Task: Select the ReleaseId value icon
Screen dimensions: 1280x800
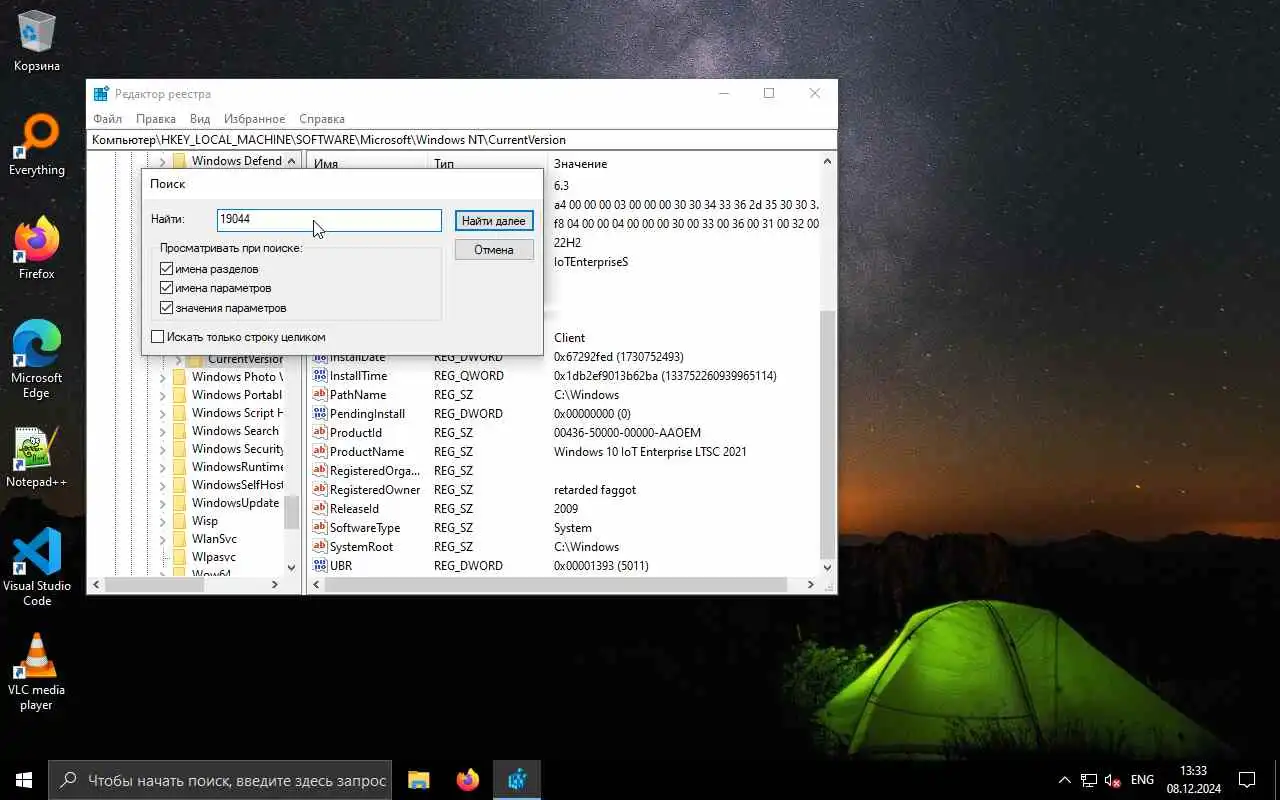Action: [320, 509]
